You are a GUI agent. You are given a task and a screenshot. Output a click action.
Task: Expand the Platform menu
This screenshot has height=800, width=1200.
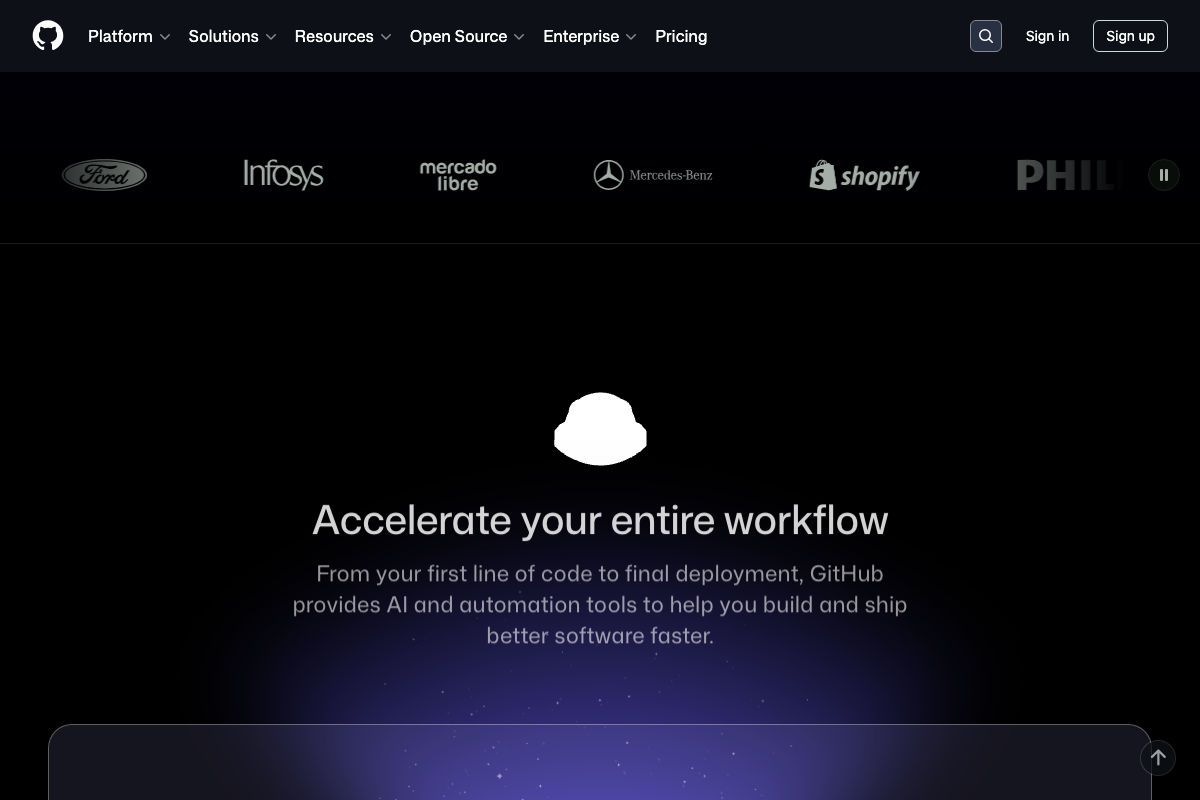coord(129,36)
